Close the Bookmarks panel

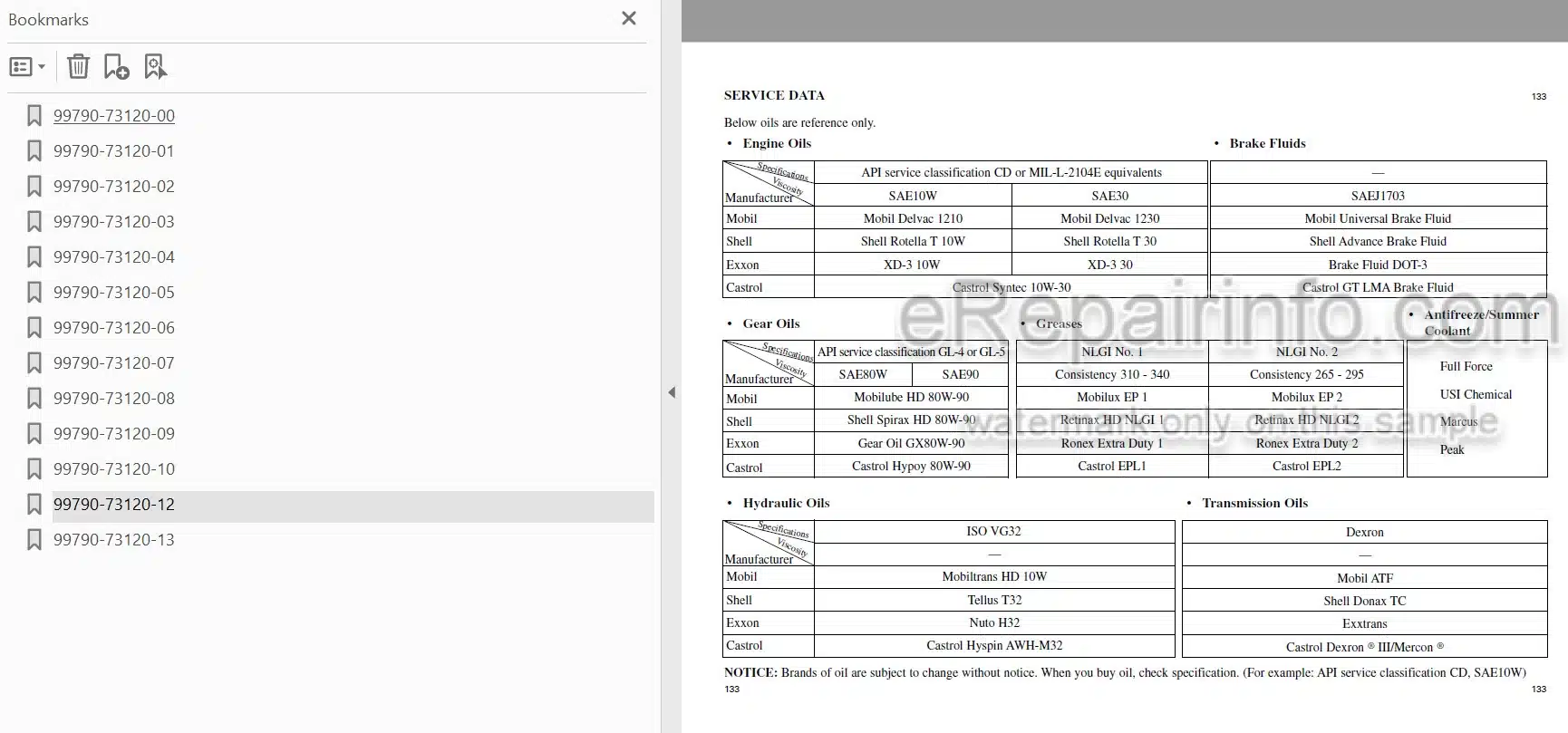(x=629, y=18)
